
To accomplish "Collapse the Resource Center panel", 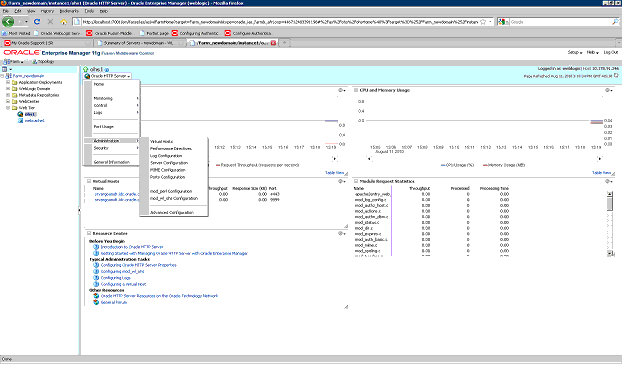I will pyautogui.click(x=89, y=234).
